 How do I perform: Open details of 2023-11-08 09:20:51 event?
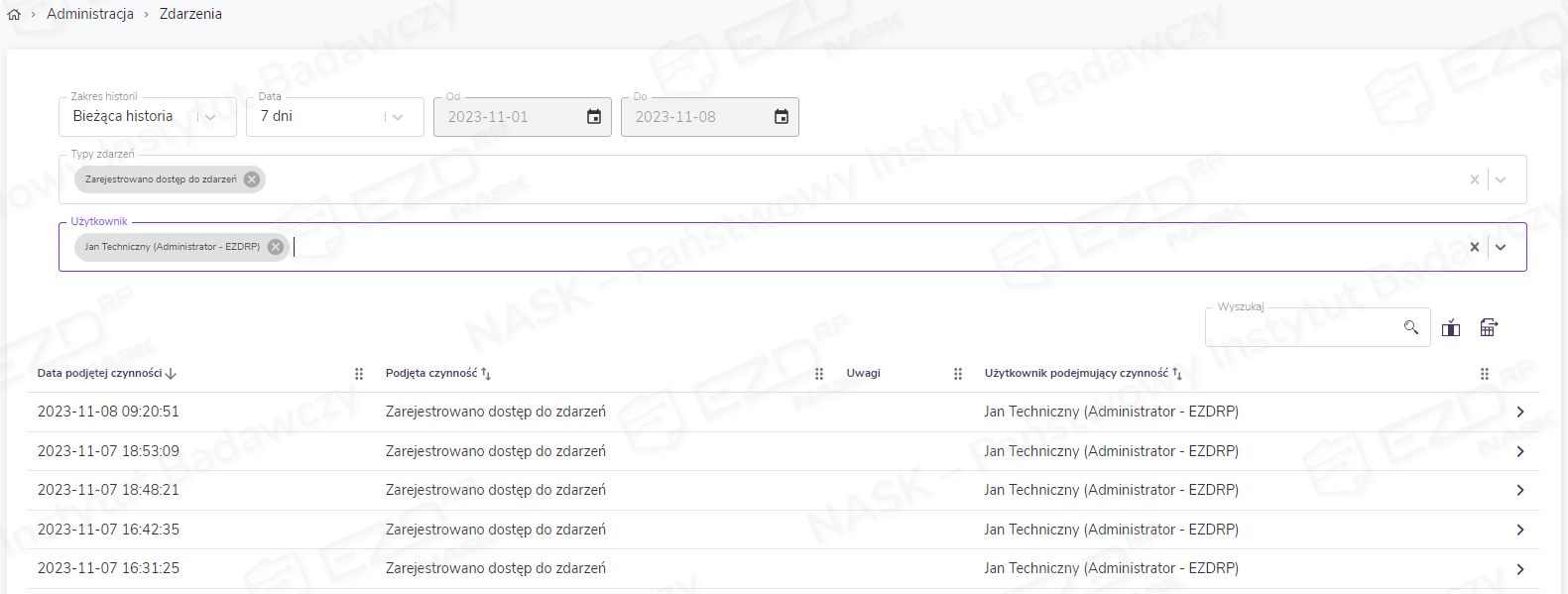coord(1519,412)
